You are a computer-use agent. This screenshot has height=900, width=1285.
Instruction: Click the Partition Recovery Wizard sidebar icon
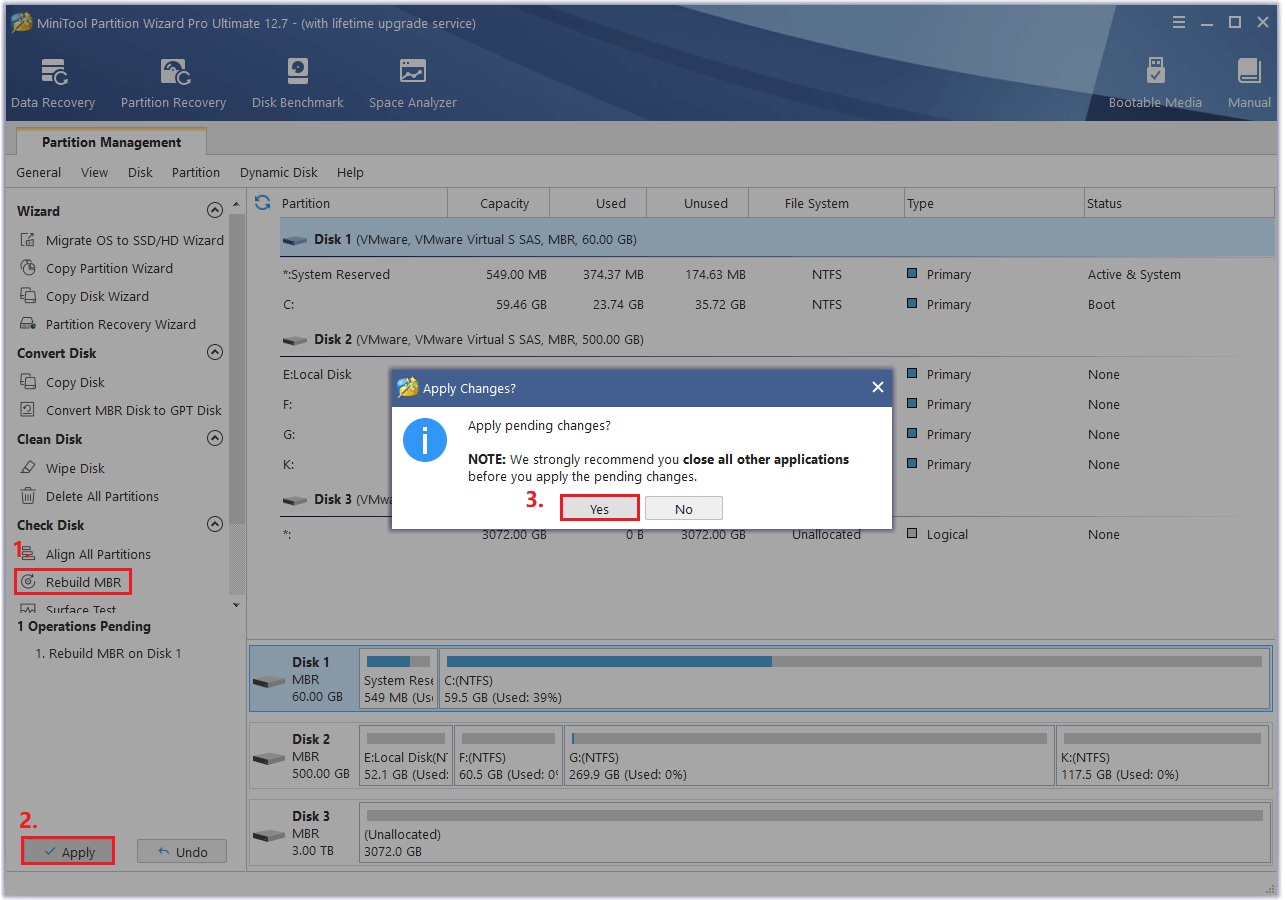(28, 324)
